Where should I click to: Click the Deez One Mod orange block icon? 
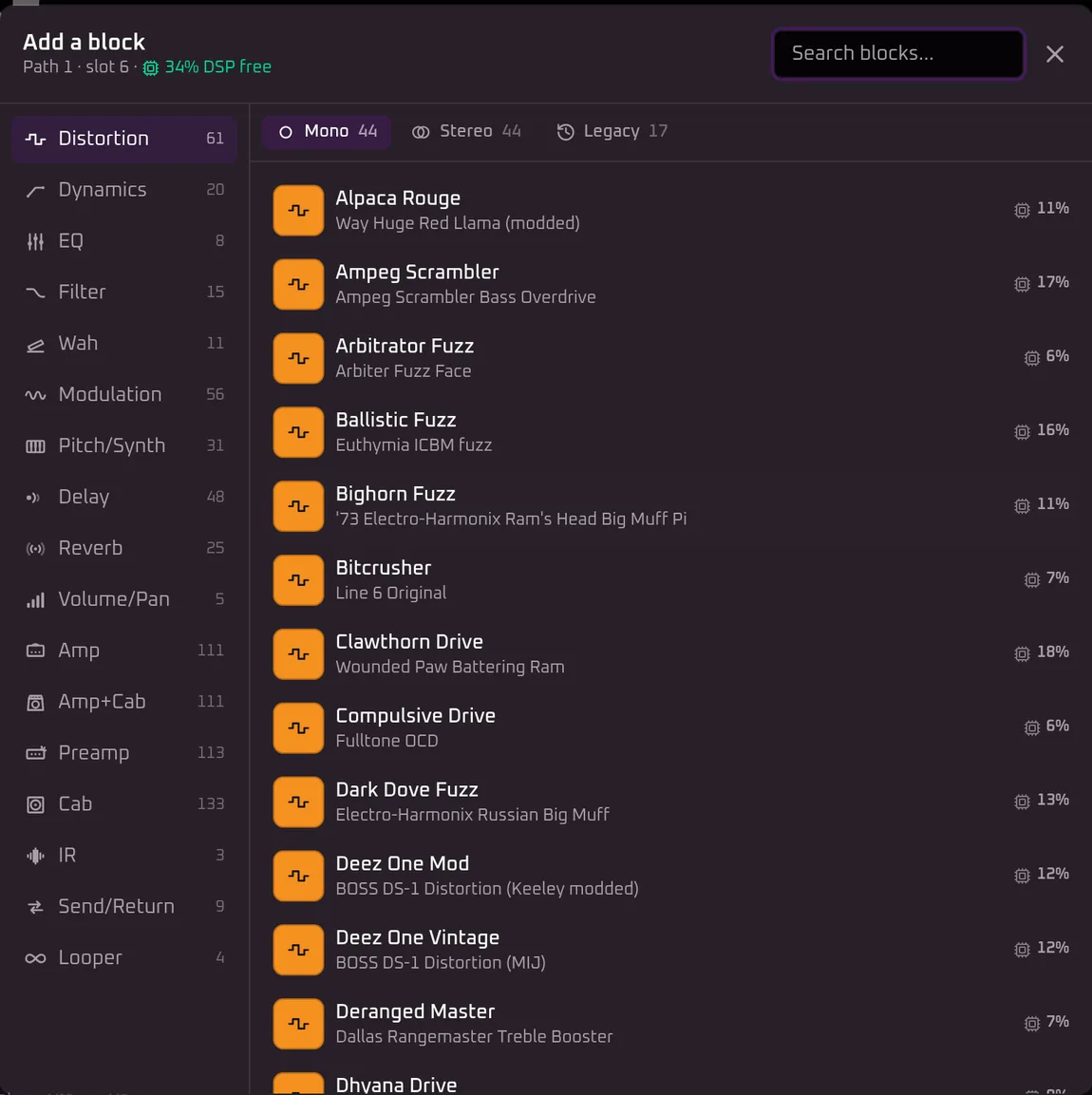(x=298, y=877)
